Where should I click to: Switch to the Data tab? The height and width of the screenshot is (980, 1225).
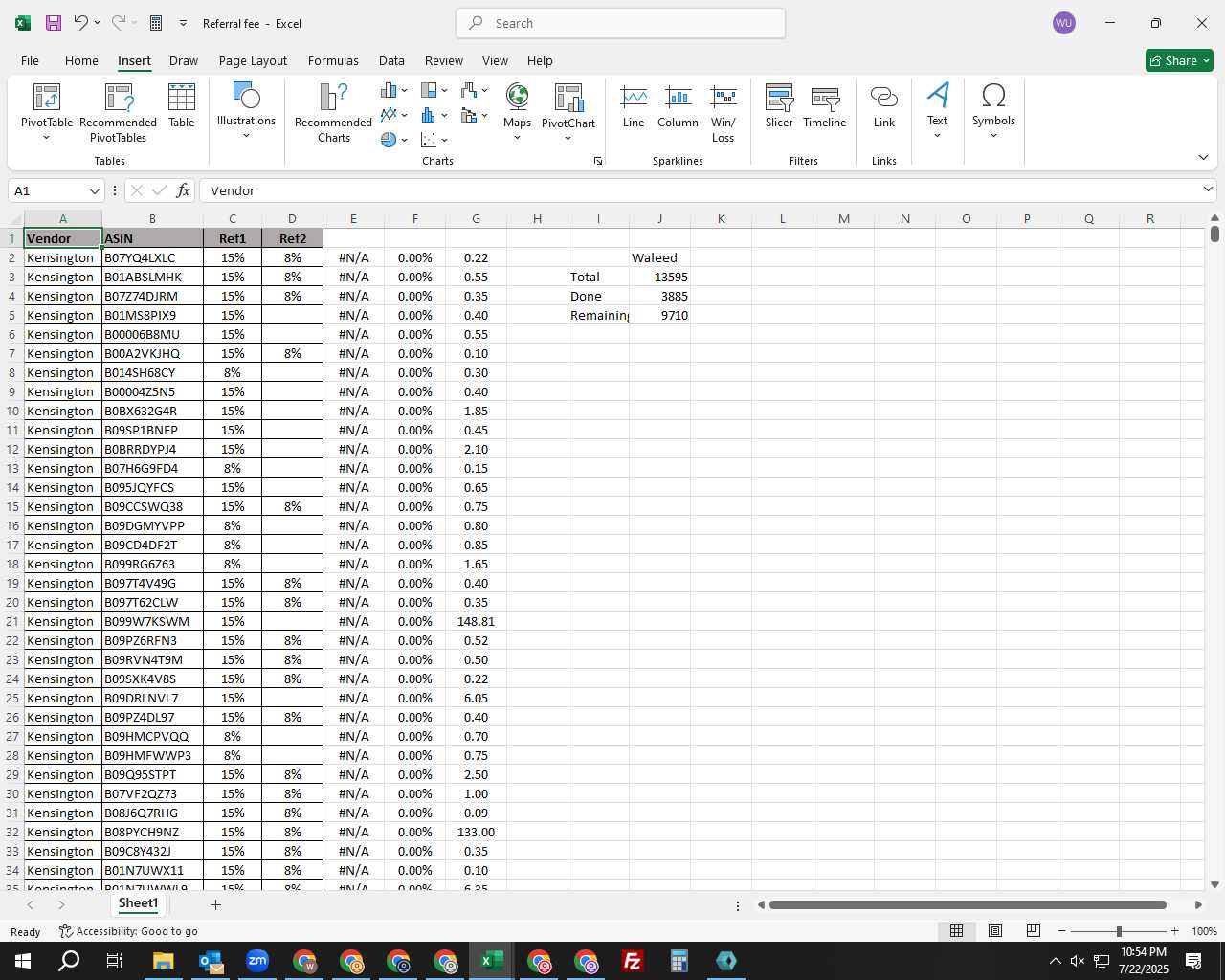pyautogui.click(x=391, y=60)
